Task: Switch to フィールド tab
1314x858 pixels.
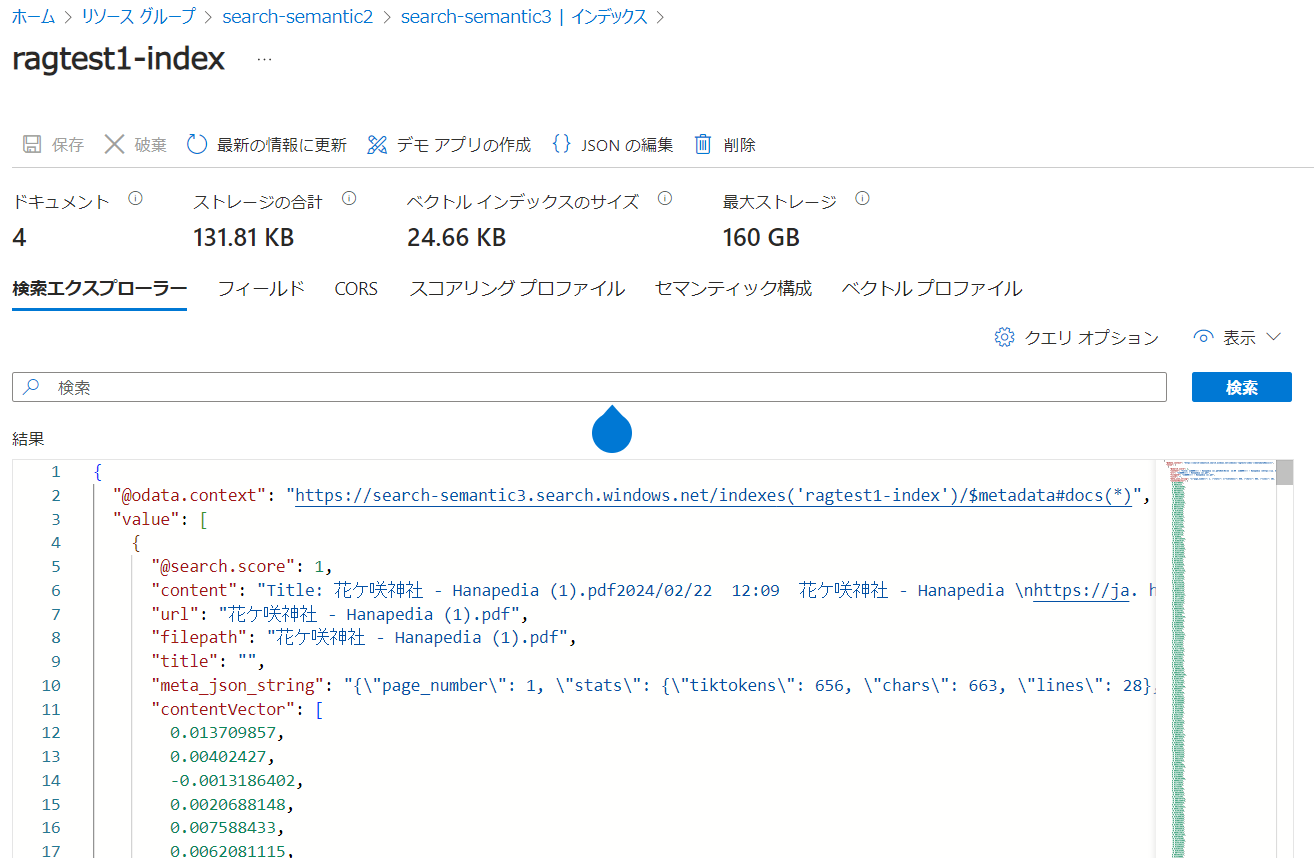Action: click(261, 289)
